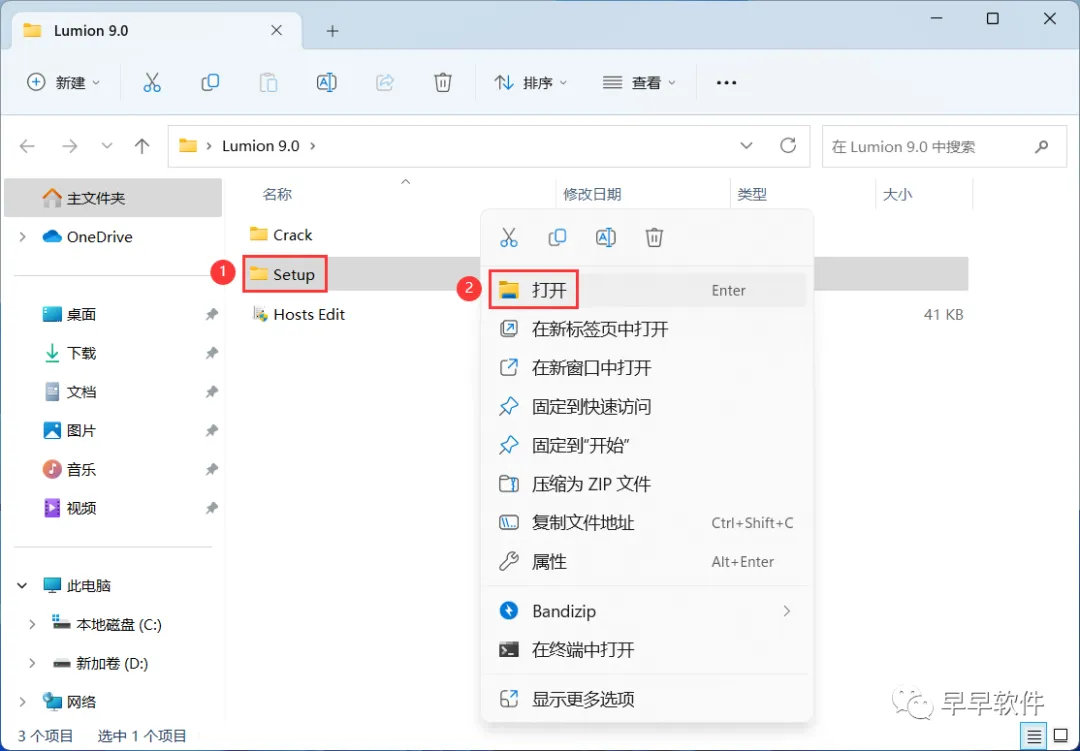Expand the address bar history dropdown
The width and height of the screenshot is (1080, 751).
tap(746, 146)
